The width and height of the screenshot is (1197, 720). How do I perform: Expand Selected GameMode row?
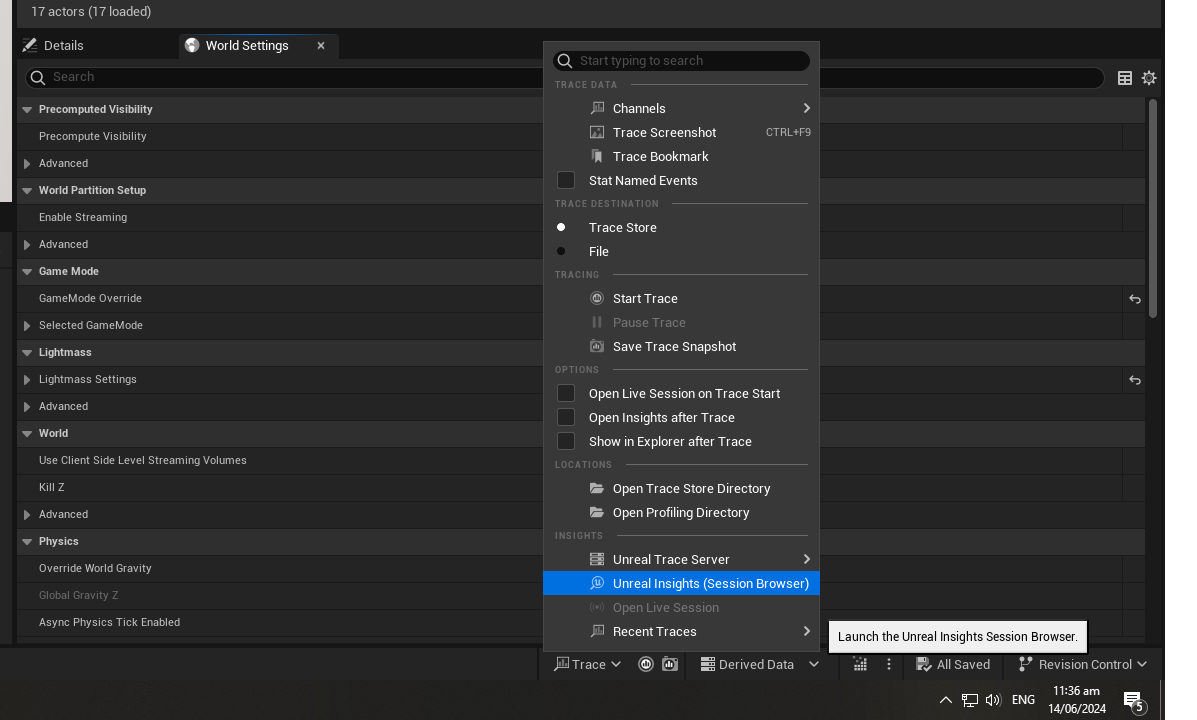click(x=27, y=326)
